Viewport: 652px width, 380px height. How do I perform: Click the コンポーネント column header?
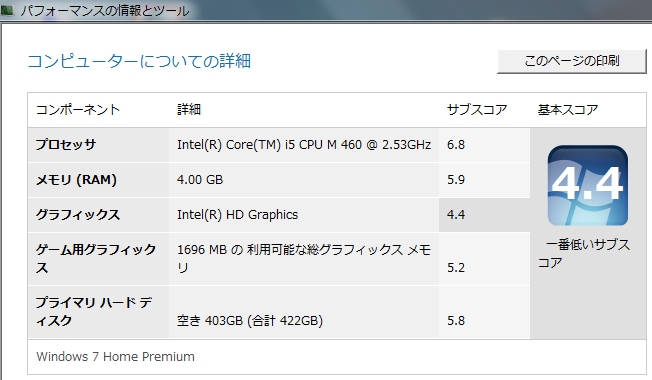click(x=78, y=110)
